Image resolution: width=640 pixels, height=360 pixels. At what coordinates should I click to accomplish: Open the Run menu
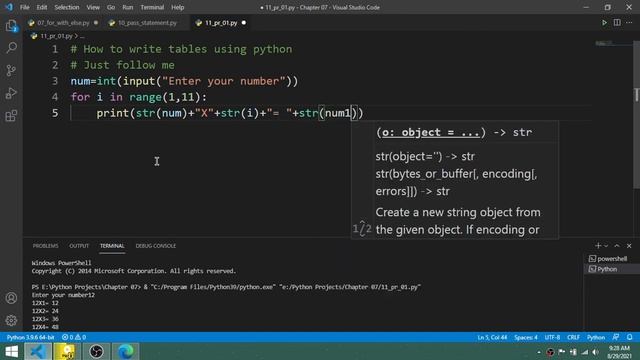tap(127, 7)
